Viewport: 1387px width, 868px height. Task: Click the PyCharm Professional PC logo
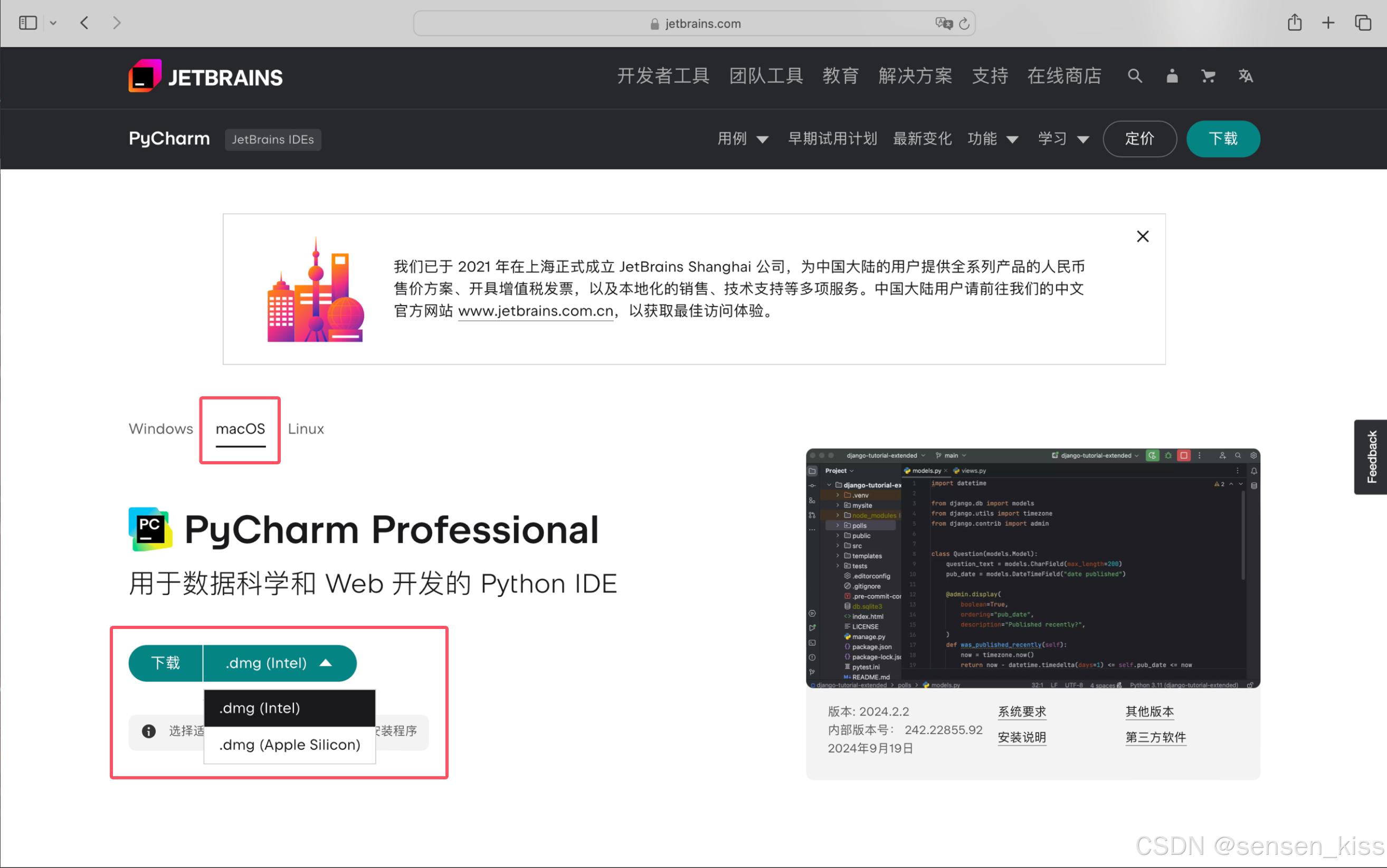(x=150, y=529)
